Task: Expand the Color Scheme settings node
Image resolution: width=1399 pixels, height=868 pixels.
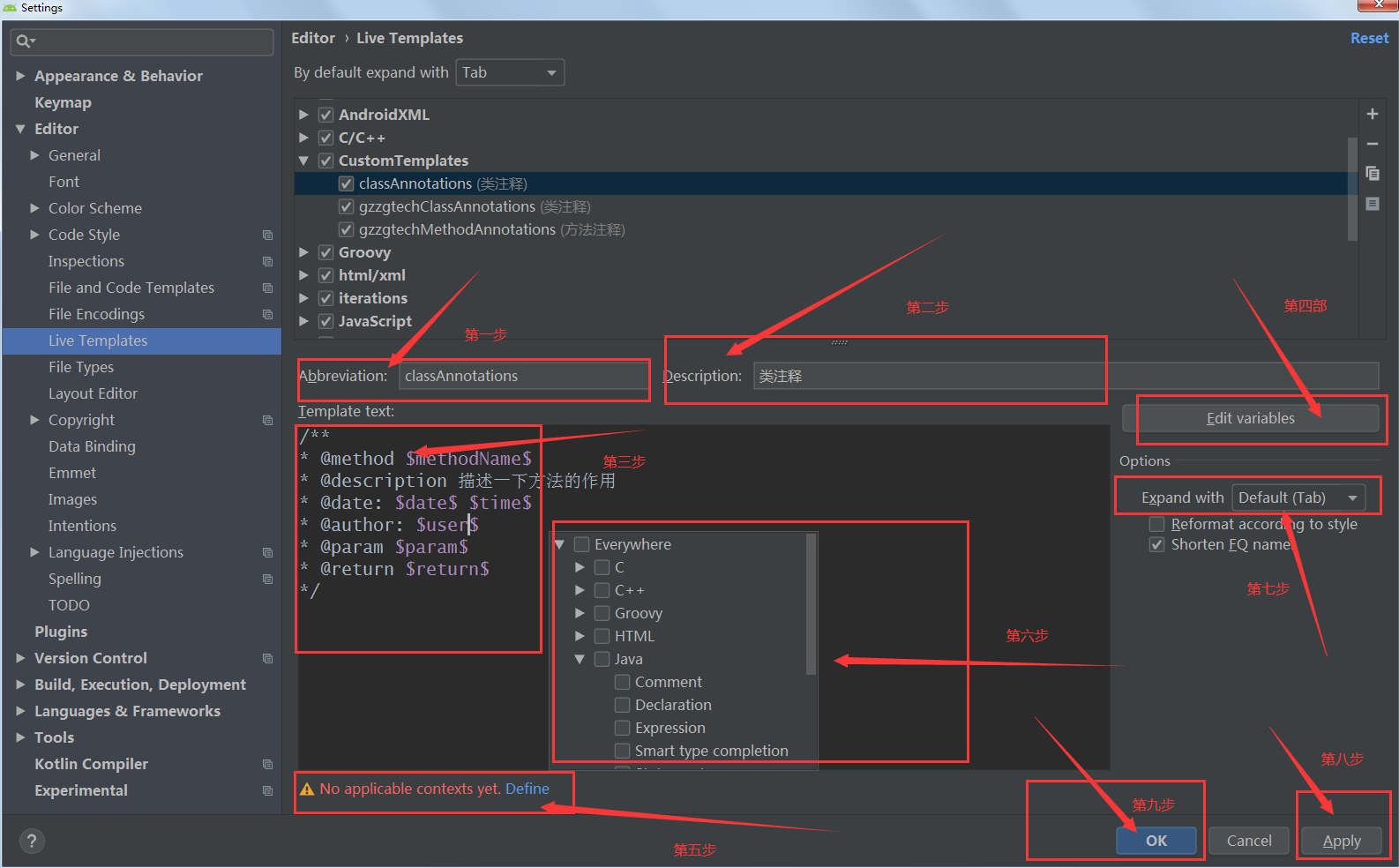Action: point(34,208)
